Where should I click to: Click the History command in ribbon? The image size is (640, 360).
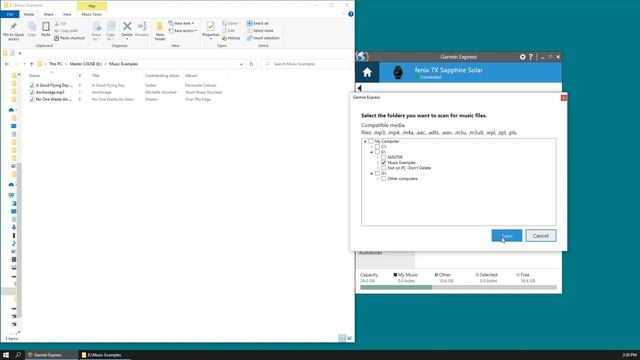pos(231,38)
